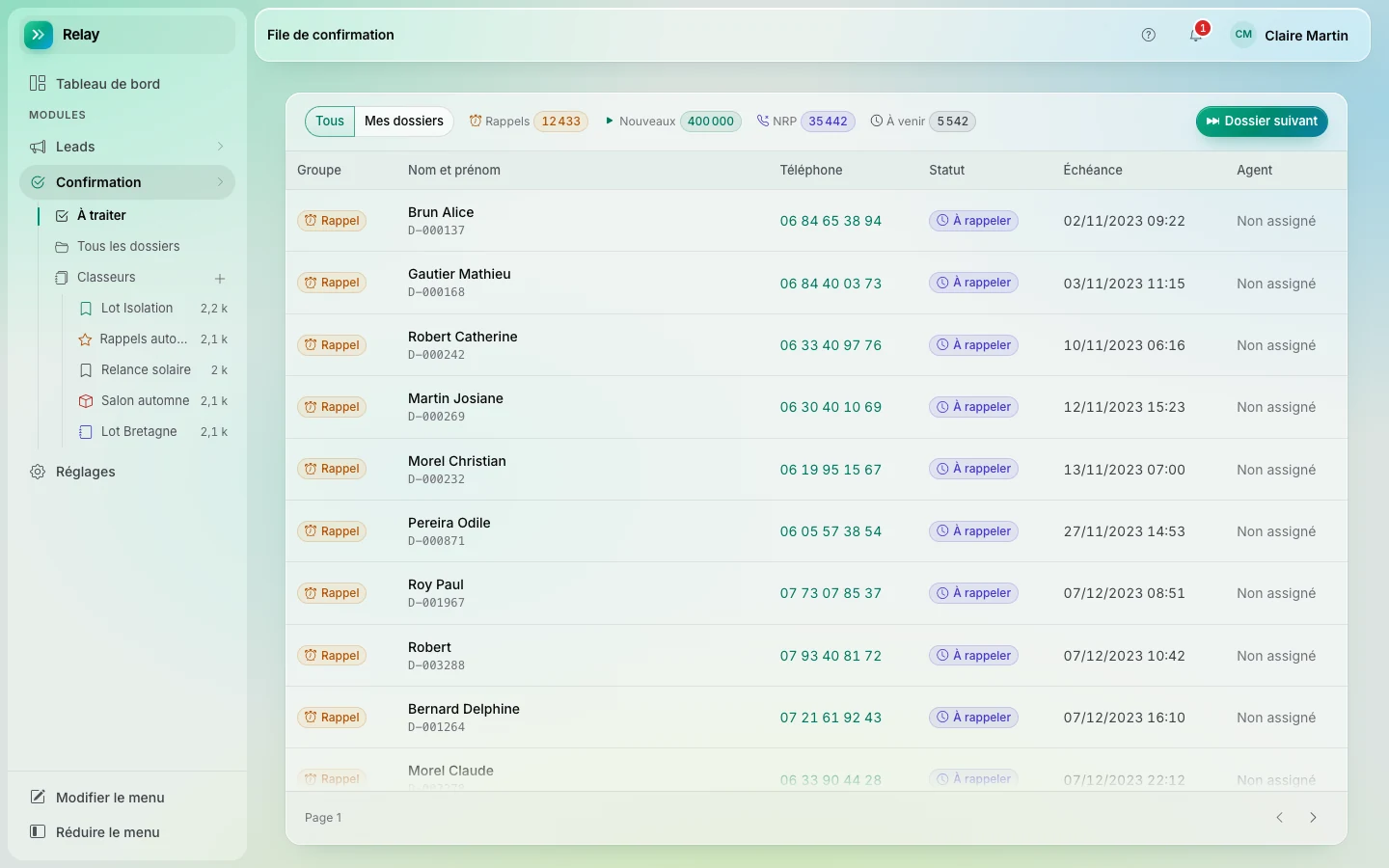Screen dimensions: 1389x868
Task: Switch to Mes dossiers filter
Action: point(404,122)
